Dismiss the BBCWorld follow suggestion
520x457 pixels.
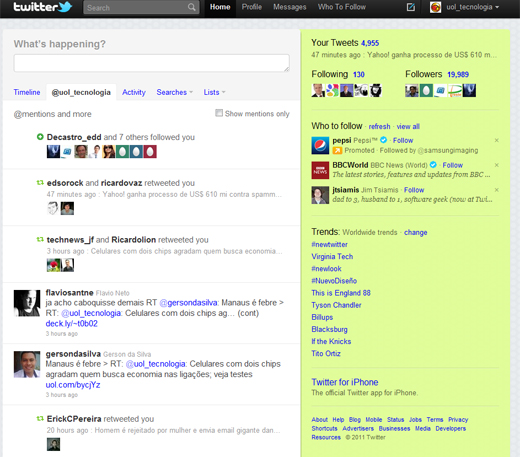(x=496, y=165)
